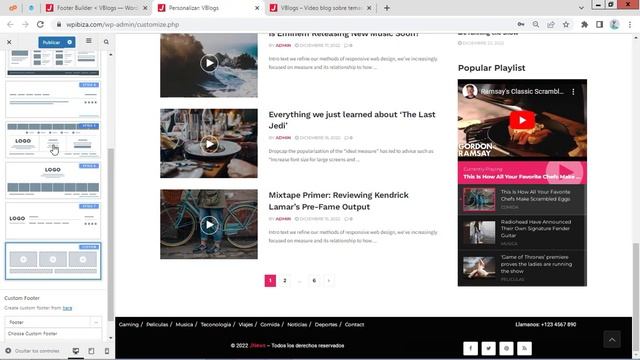Image resolution: width=640 pixels, height=360 pixels.
Task: Open Comida footer menu link
Action: [x=270, y=324]
